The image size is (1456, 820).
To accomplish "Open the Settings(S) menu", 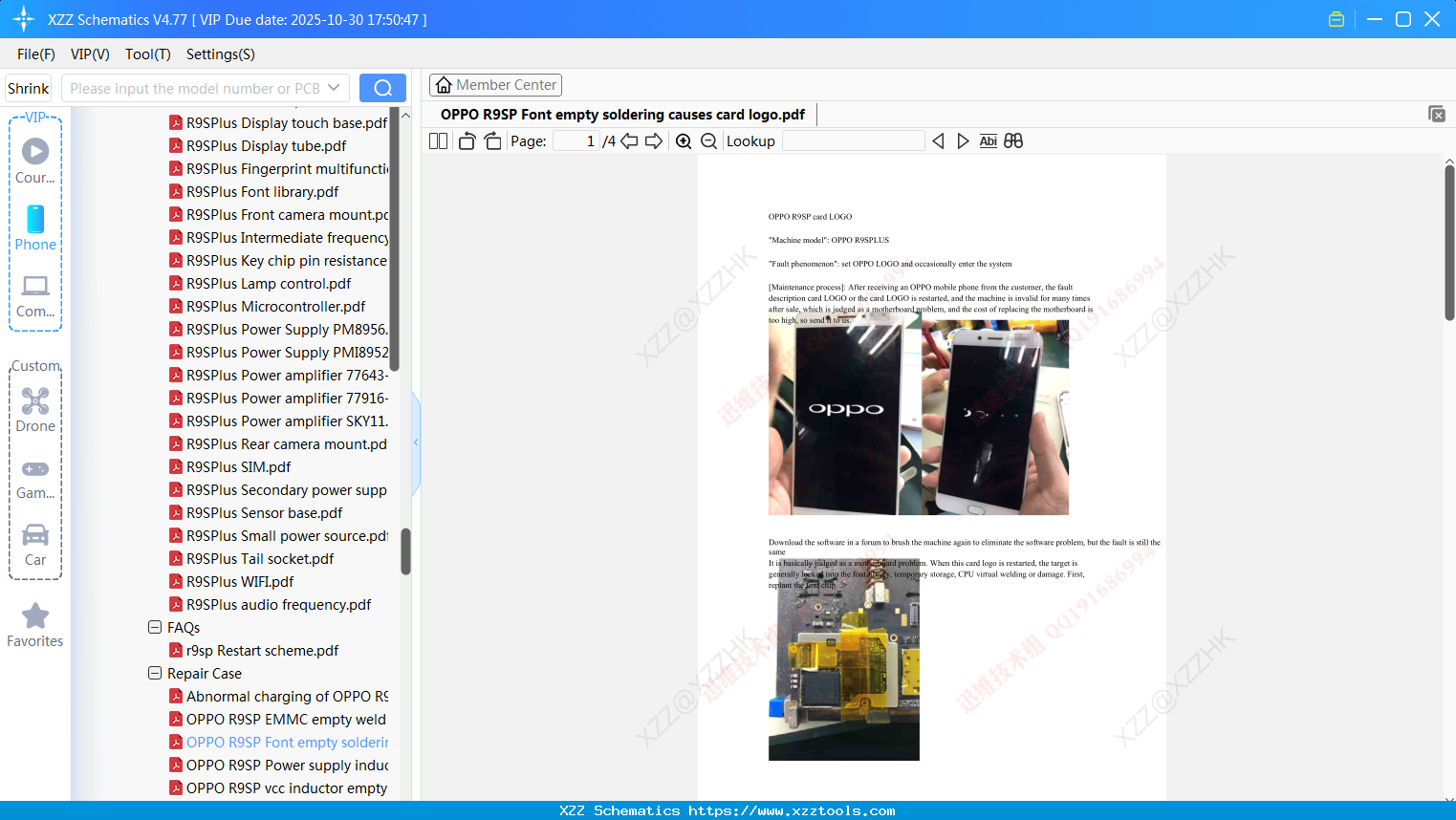I will pos(221,54).
